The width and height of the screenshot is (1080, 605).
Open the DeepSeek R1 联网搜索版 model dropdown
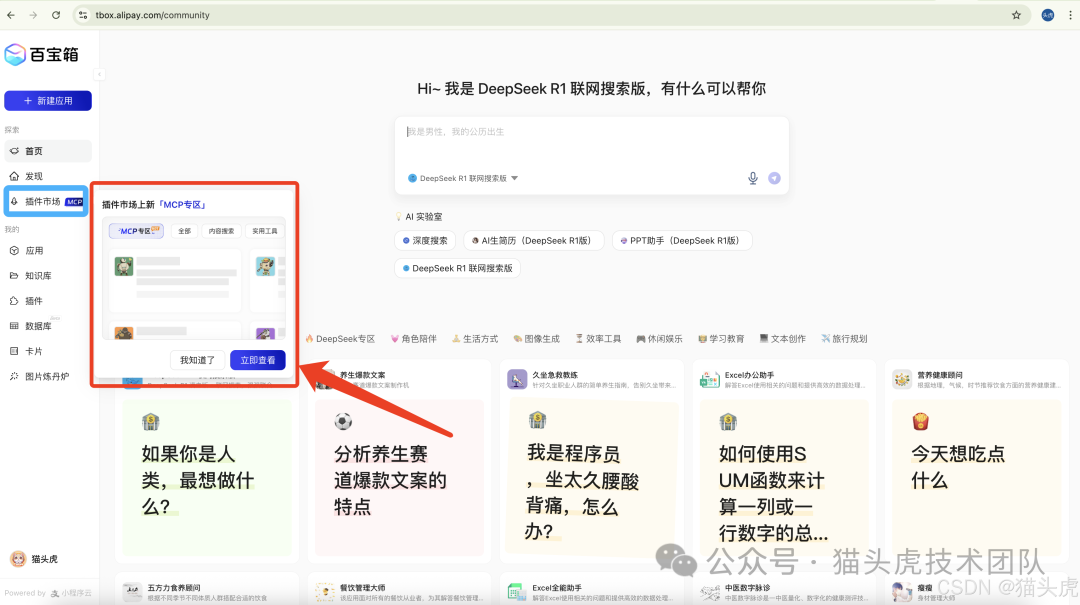point(463,178)
